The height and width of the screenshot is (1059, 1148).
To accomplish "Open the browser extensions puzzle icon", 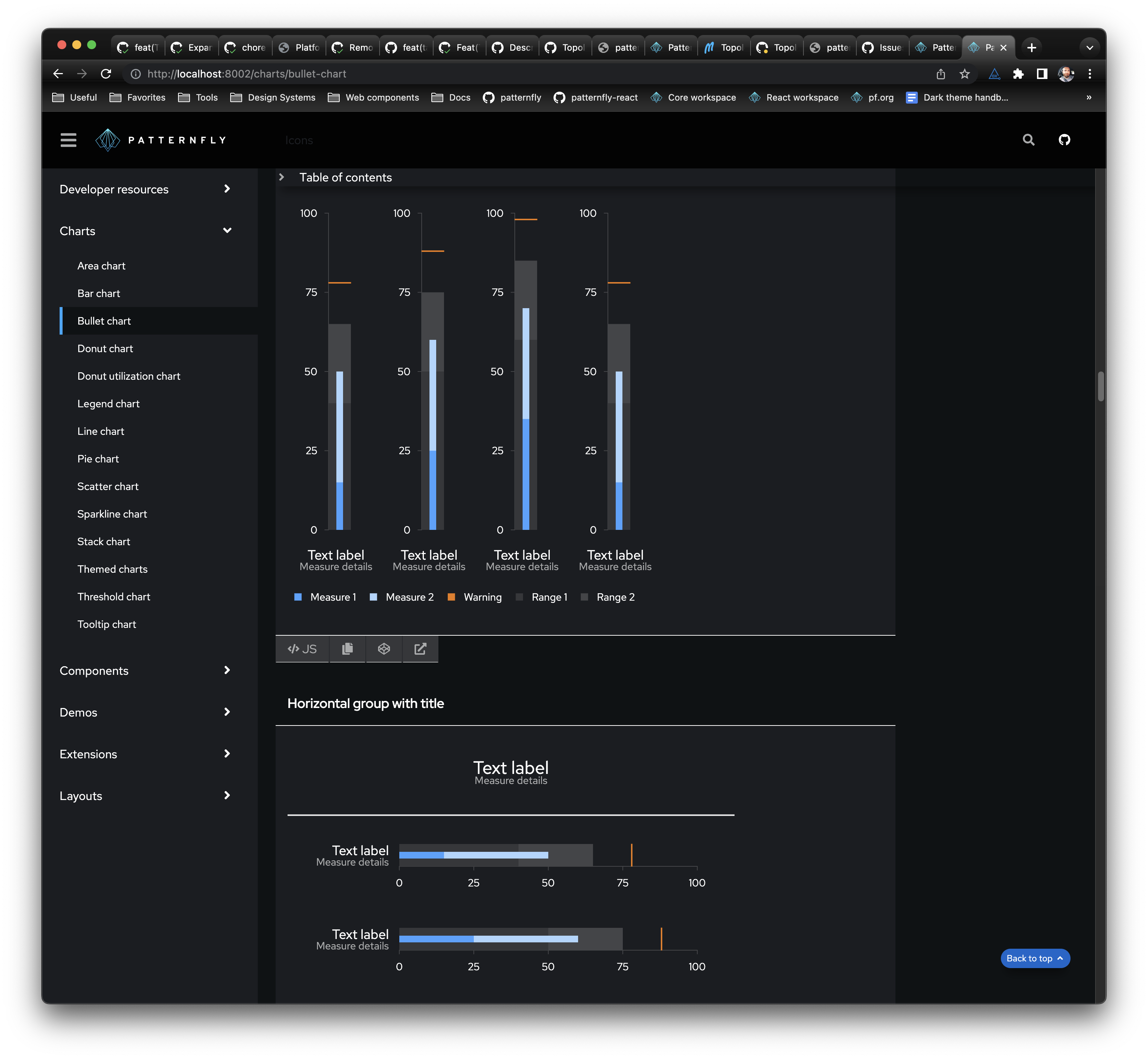I will (1018, 74).
